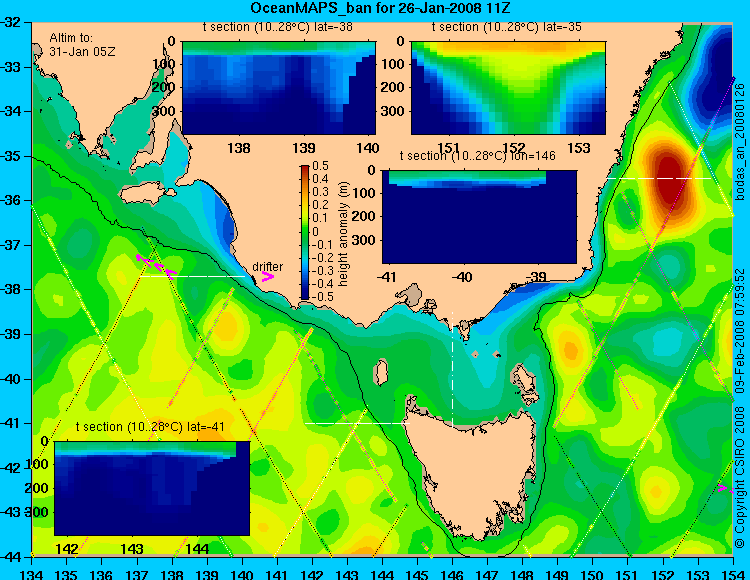The height and width of the screenshot is (580, 750).
Task: Click the lat=-41 temperature section plot
Action: click(x=152, y=488)
